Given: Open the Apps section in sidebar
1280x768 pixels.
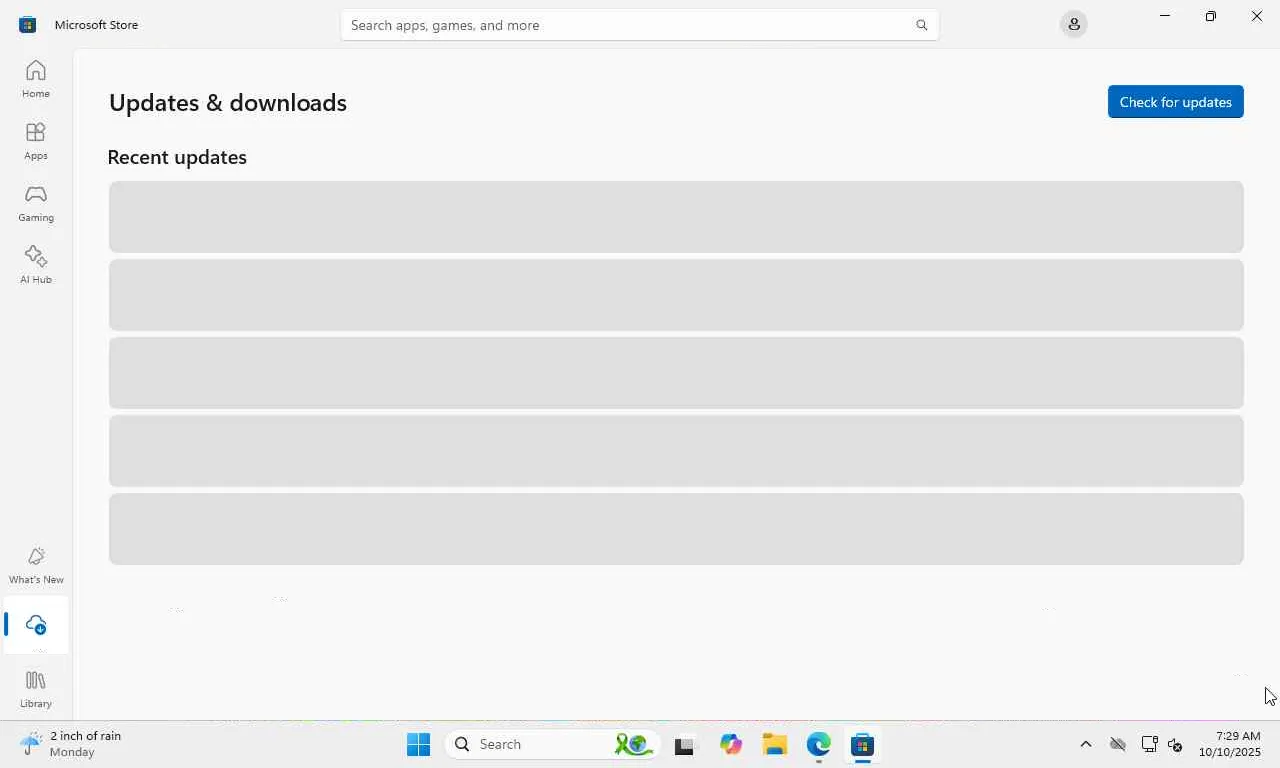Looking at the screenshot, I should coord(36,141).
